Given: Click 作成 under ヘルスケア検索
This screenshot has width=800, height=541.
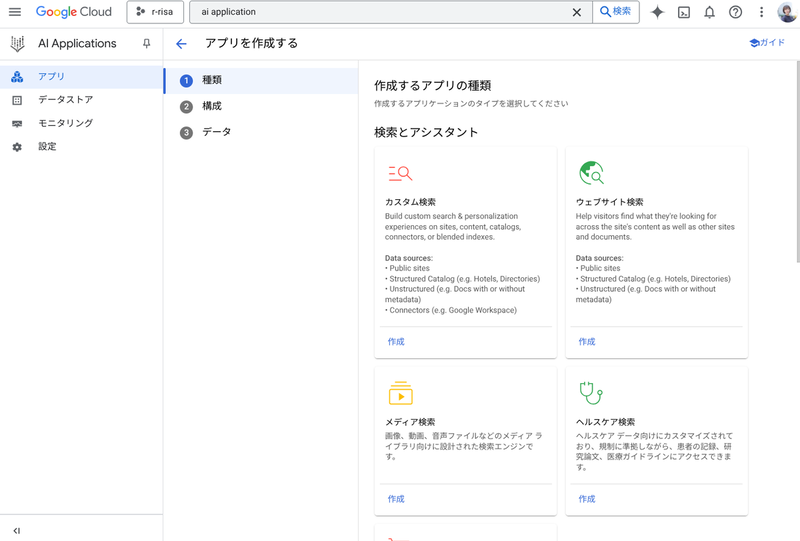Looking at the screenshot, I should (587, 499).
